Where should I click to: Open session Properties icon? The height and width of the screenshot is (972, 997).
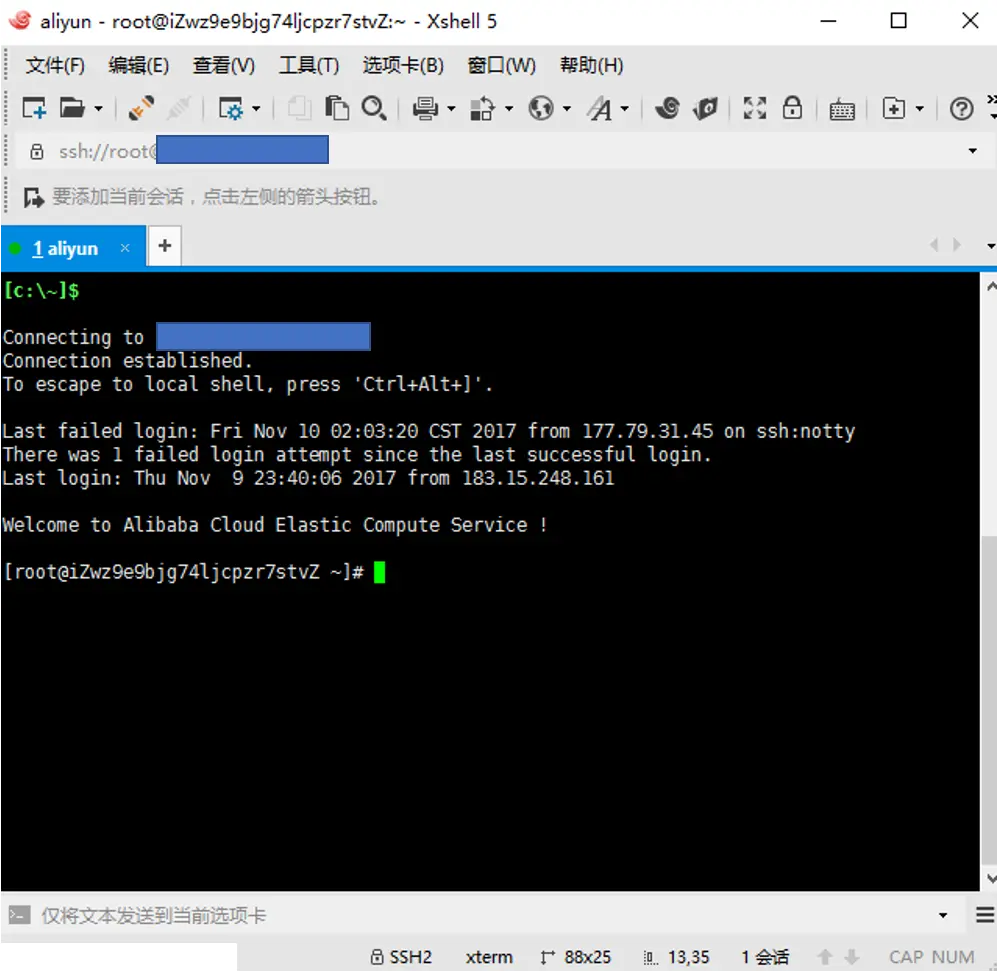tap(230, 109)
